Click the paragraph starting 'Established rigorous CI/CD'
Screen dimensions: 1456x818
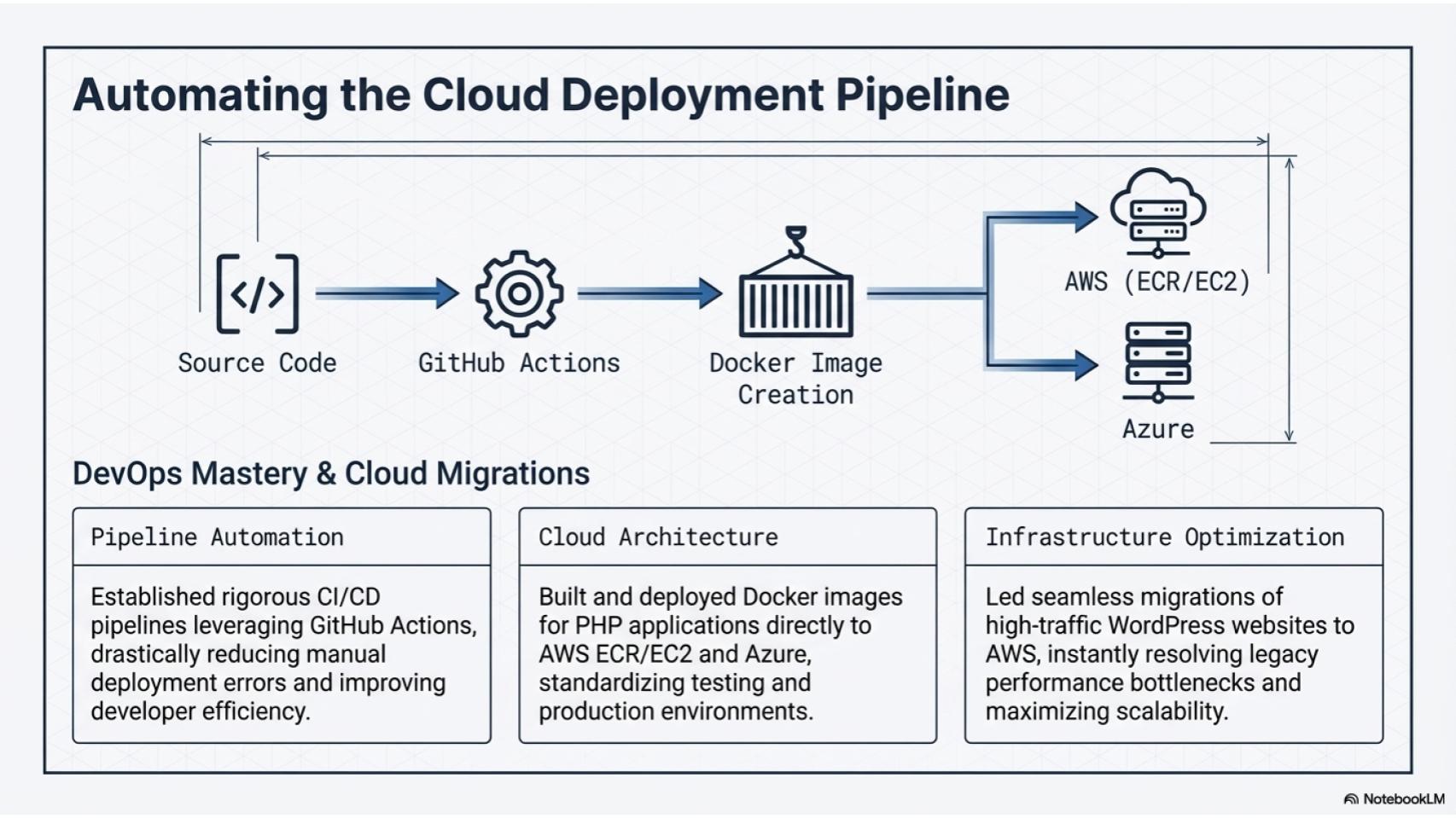click(283, 654)
